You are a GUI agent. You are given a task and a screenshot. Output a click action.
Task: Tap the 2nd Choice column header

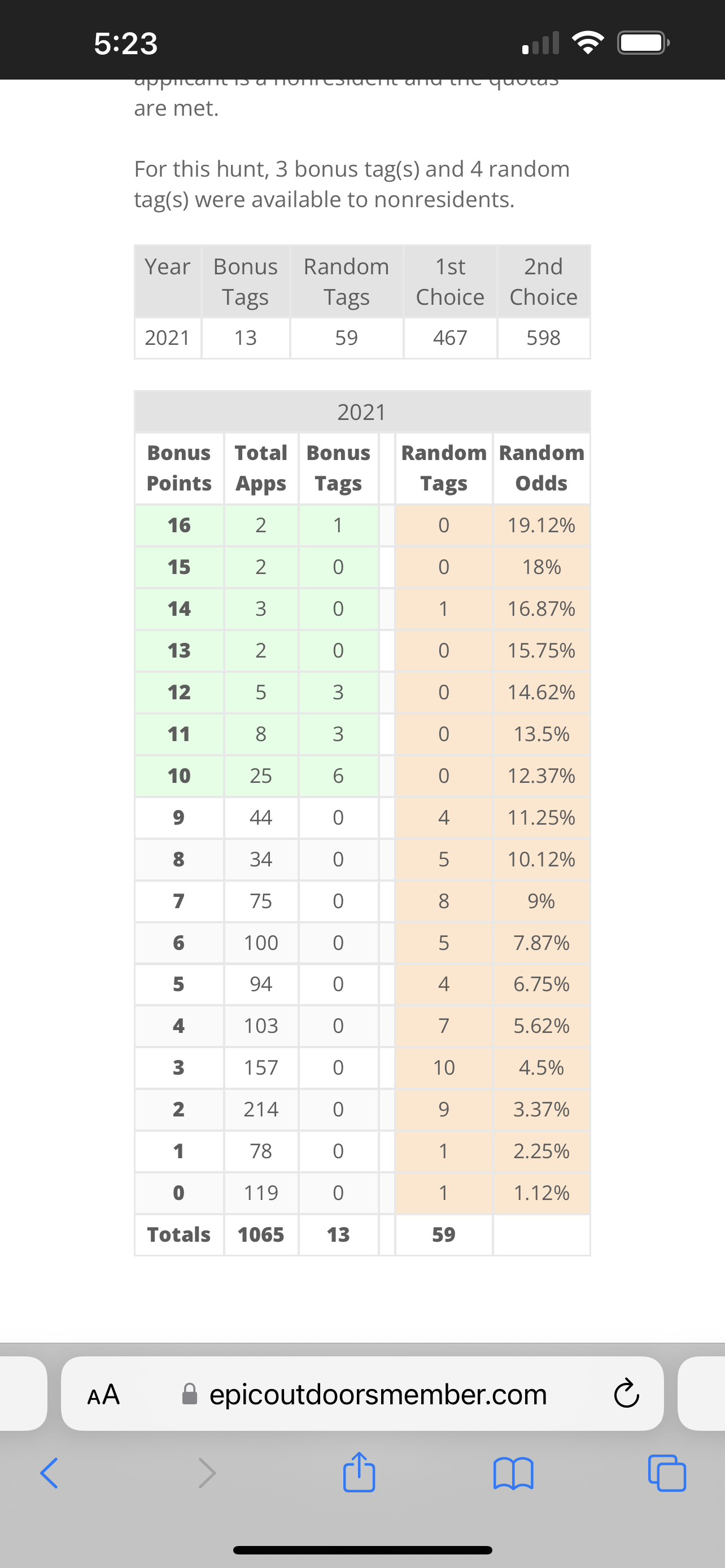[x=544, y=282]
